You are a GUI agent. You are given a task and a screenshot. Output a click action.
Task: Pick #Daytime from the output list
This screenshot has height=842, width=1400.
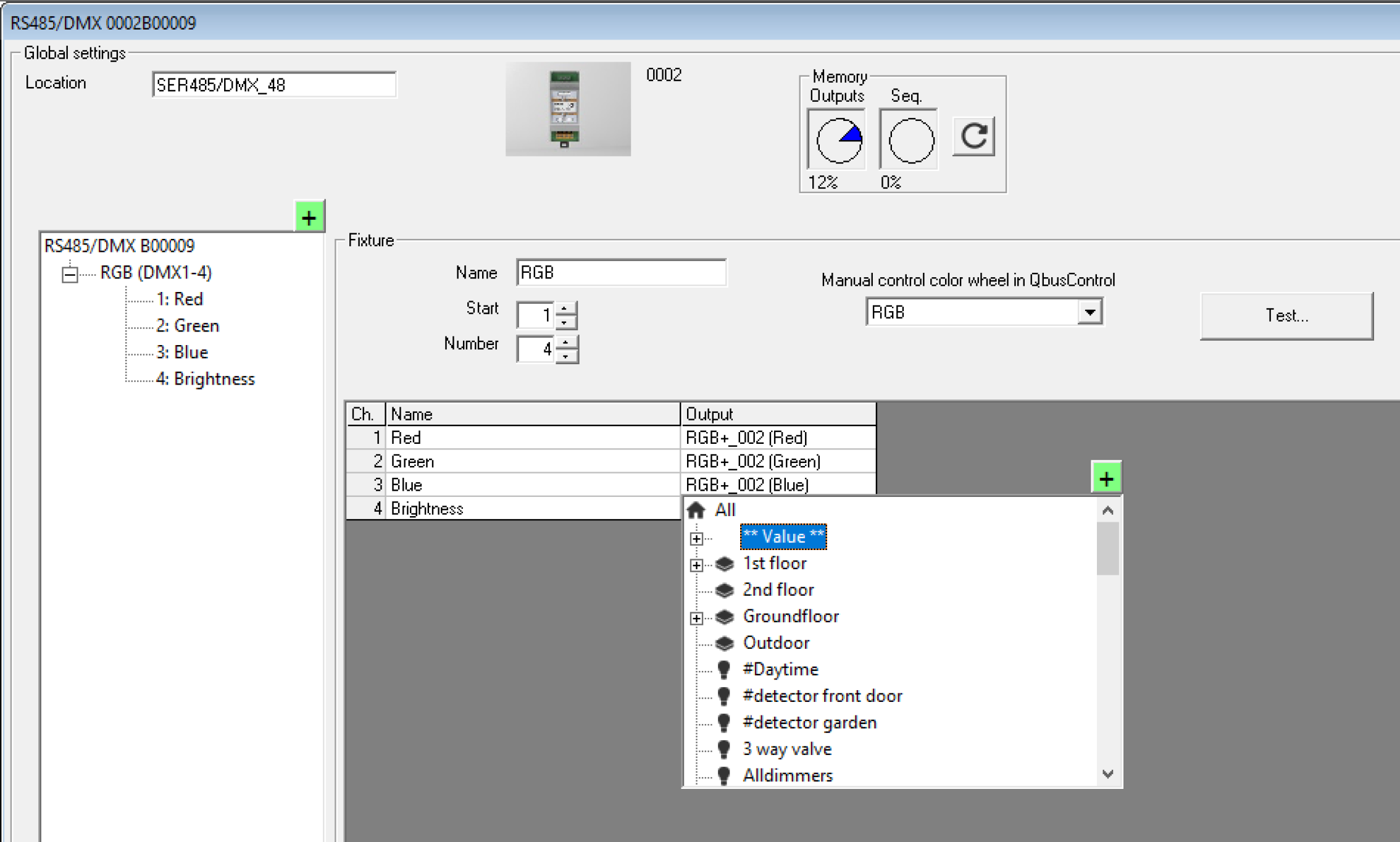[x=780, y=669]
